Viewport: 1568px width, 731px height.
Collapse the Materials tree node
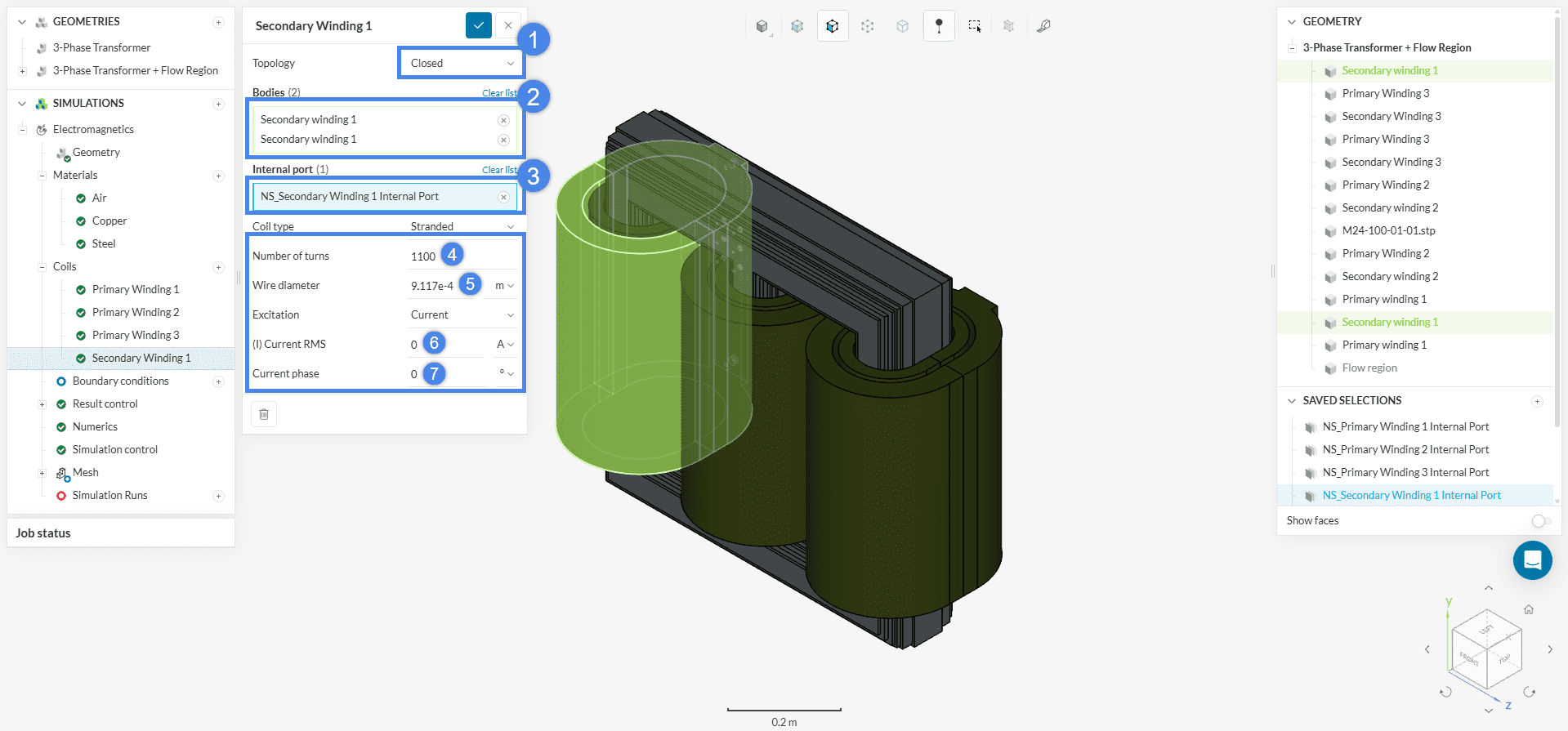[42, 176]
